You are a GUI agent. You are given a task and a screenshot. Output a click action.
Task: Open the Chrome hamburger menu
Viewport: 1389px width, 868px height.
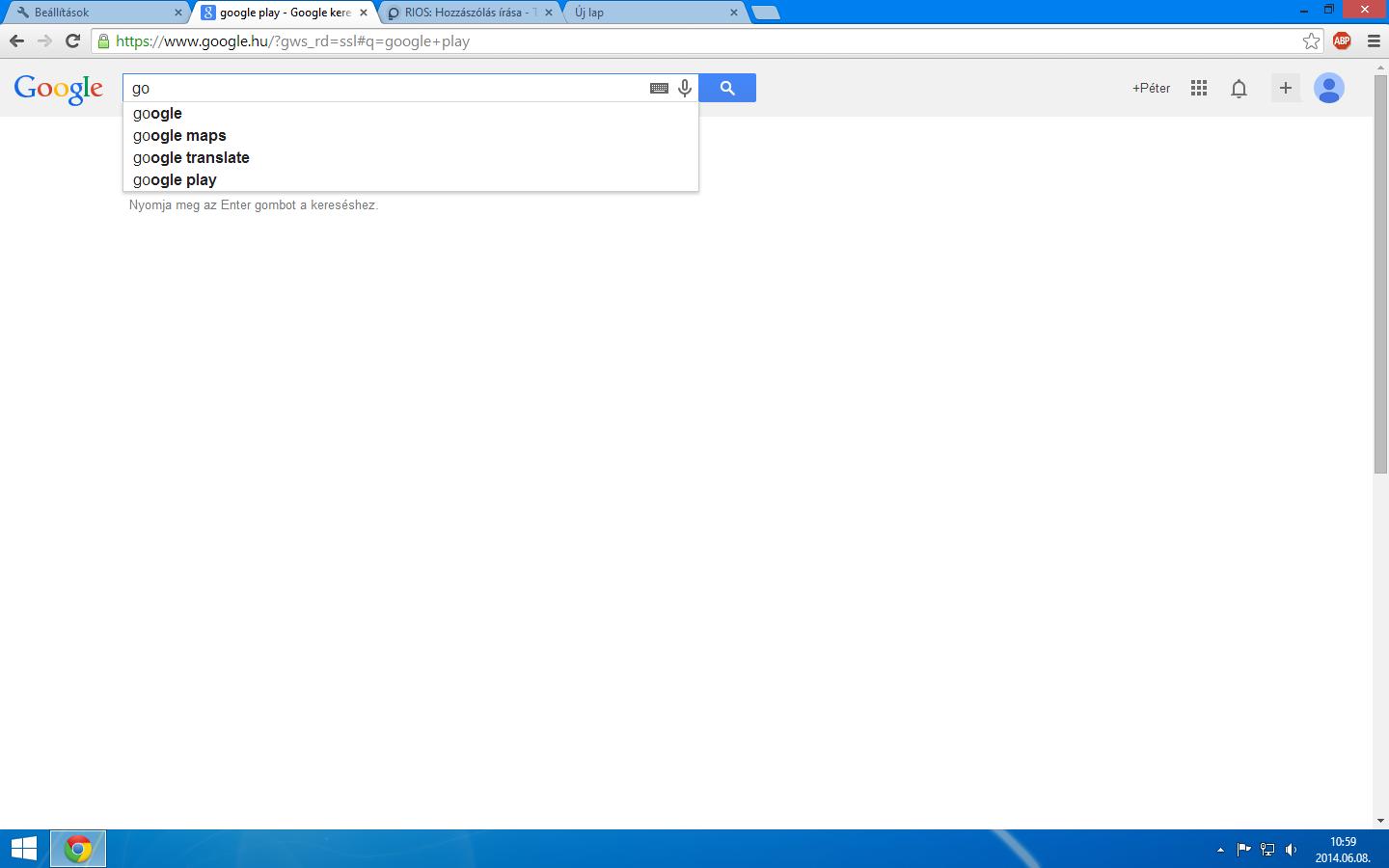click(1374, 41)
